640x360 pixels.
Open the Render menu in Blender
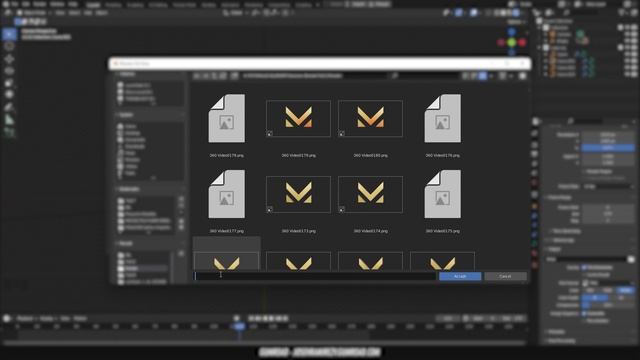point(39,4)
